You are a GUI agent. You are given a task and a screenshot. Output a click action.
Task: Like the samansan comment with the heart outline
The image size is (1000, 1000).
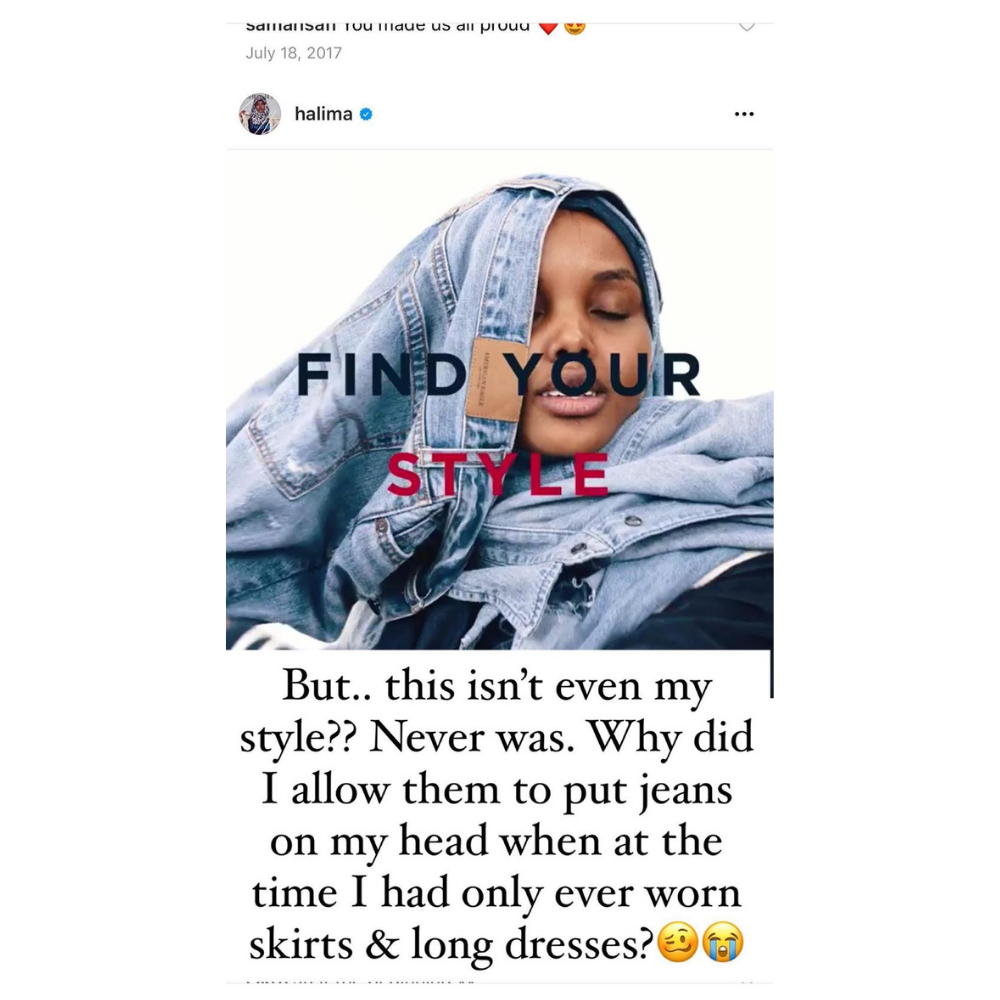[747, 27]
